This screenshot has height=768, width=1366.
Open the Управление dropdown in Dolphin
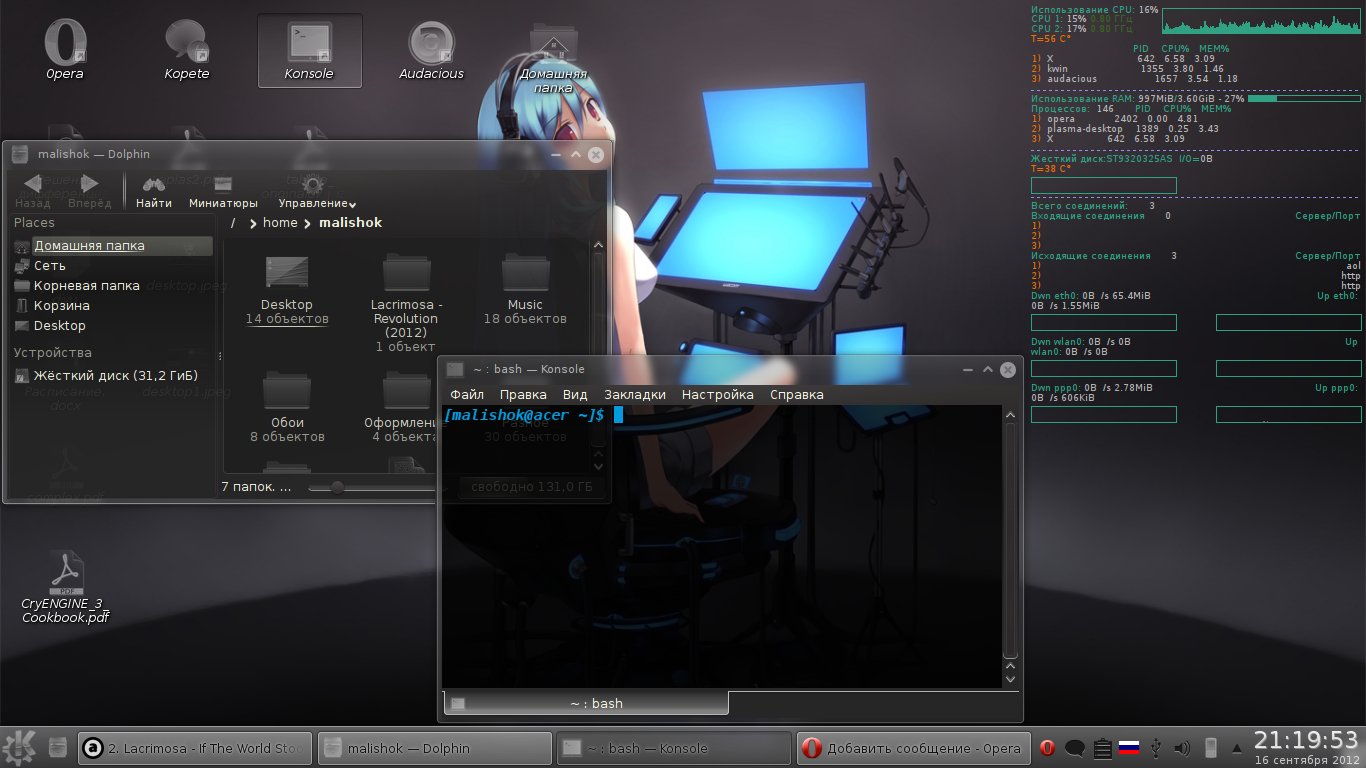pos(317,190)
